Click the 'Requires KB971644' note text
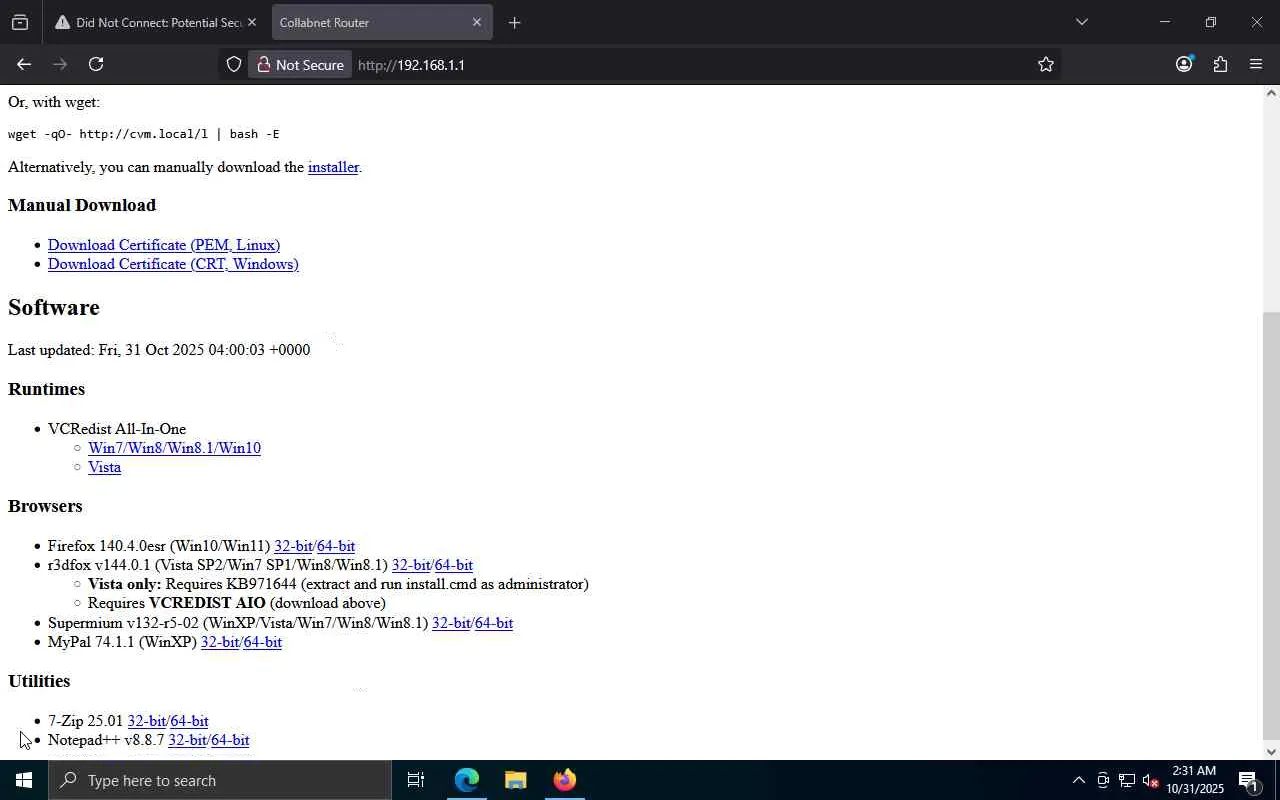Viewport: 1280px width, 800px height. pos(338,584)
